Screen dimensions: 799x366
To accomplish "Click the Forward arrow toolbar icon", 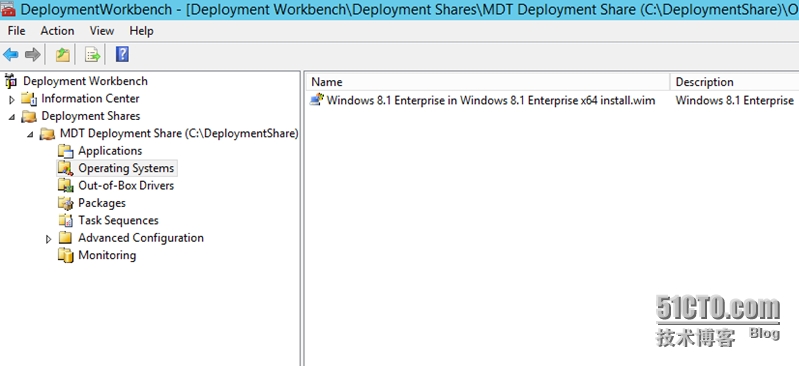I will point(33,55).
